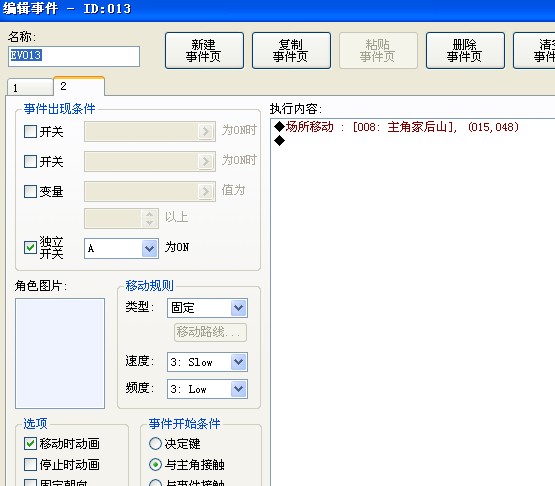Uncheck the 移动时动画 option
Screen dimensions: 555x486
coord(30,444)
